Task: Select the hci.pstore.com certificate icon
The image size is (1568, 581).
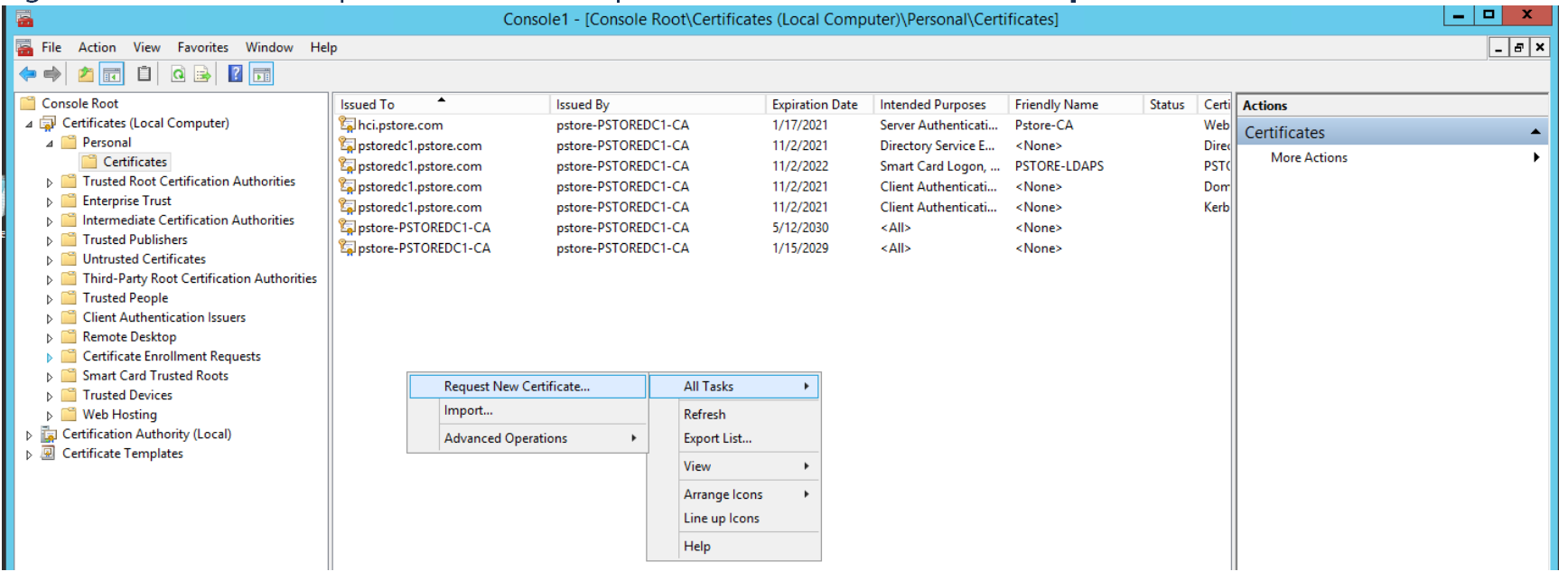Action: pos(347,126)
